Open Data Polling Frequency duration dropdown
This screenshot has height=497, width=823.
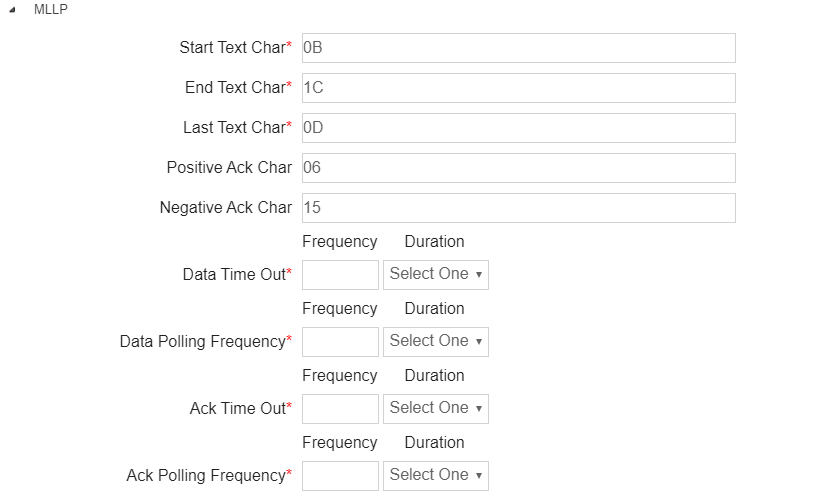(436, 342)
